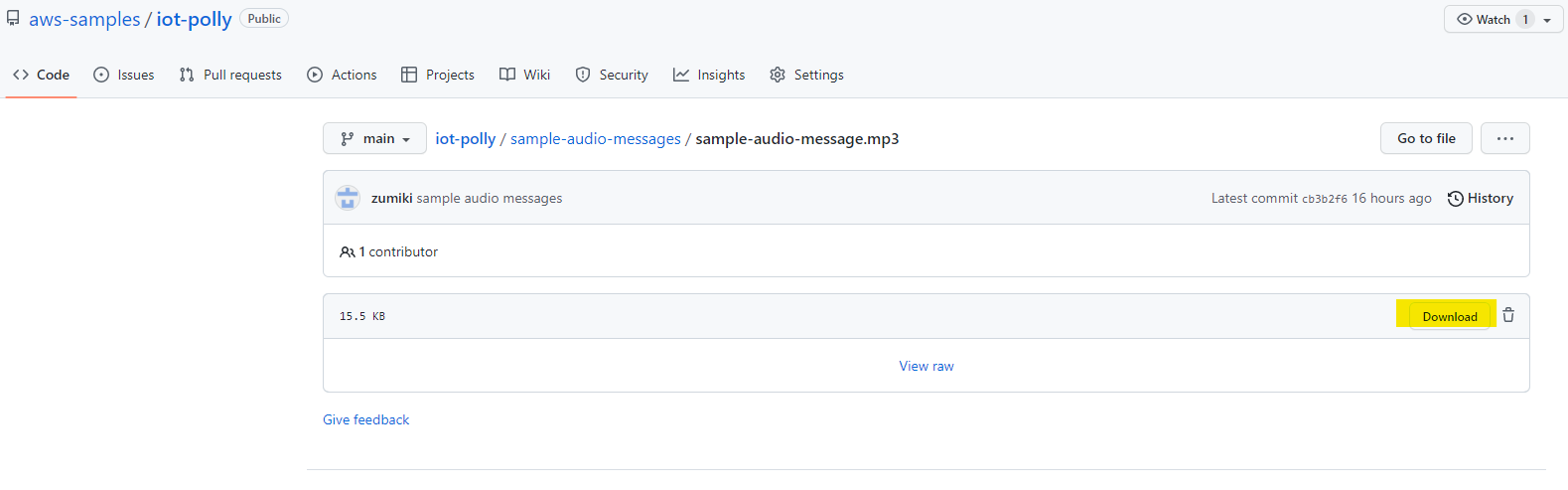
Task: Open the Issues tab
Action: coord(124,75)
